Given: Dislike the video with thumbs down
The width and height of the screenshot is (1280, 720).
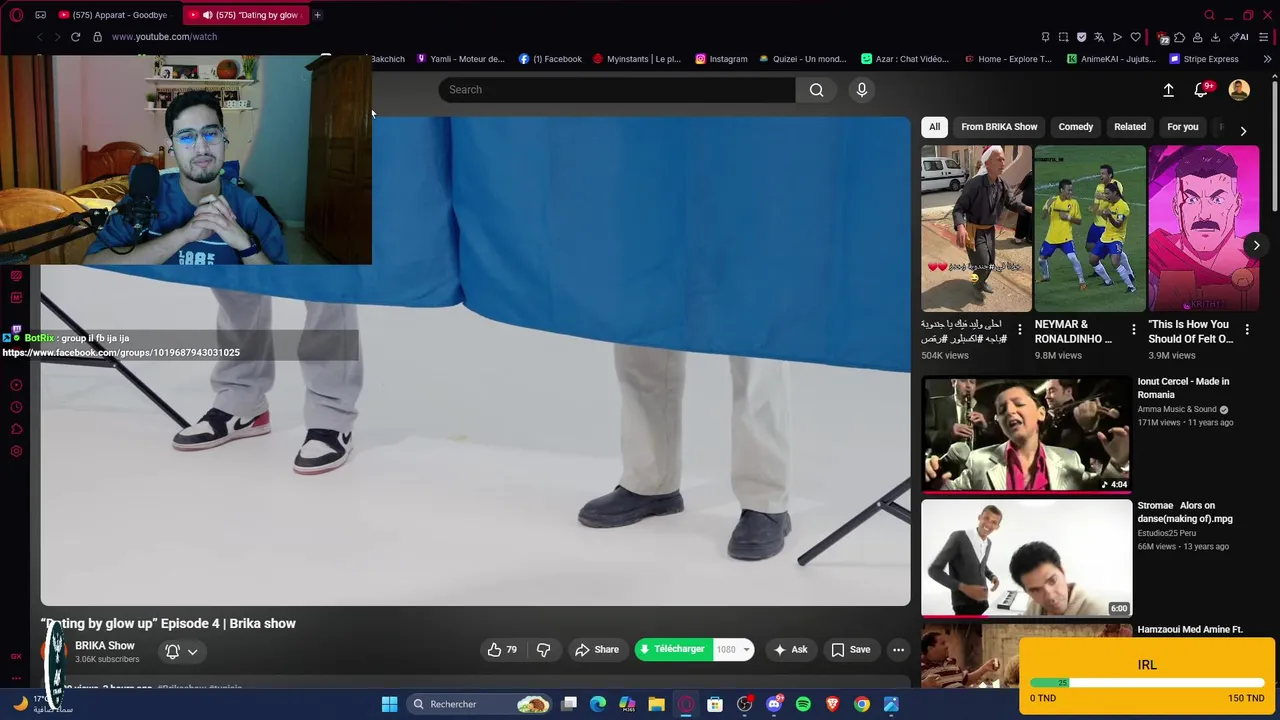Looking at the screenshot, I should click(544, 650).
